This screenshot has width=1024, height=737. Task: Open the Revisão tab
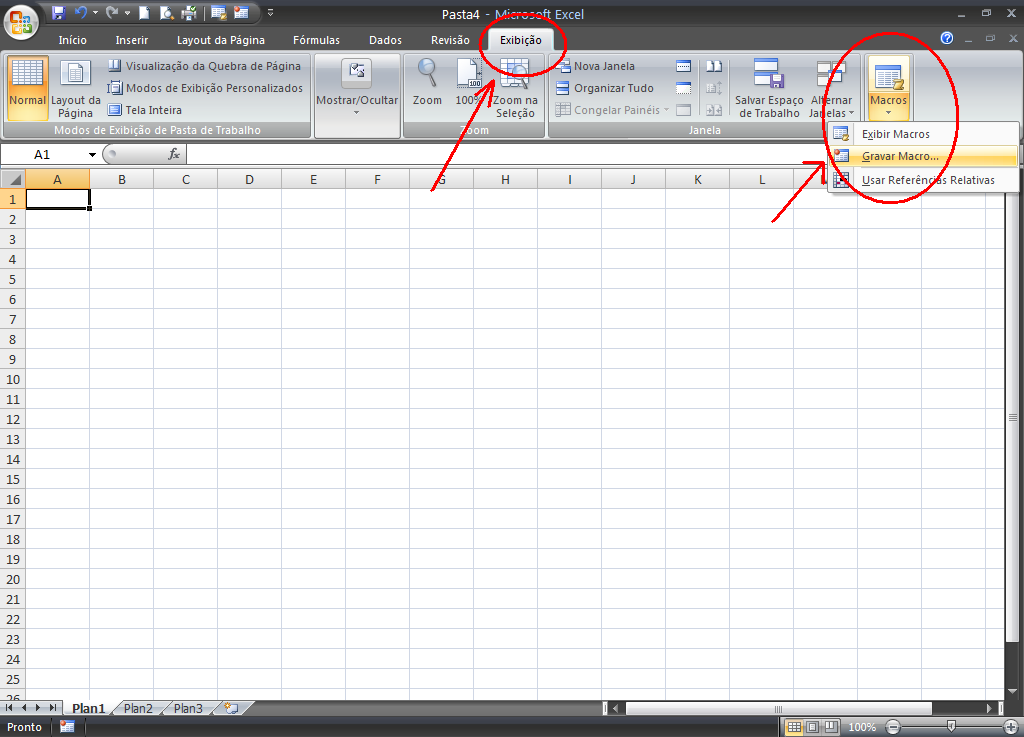point(450,40)
